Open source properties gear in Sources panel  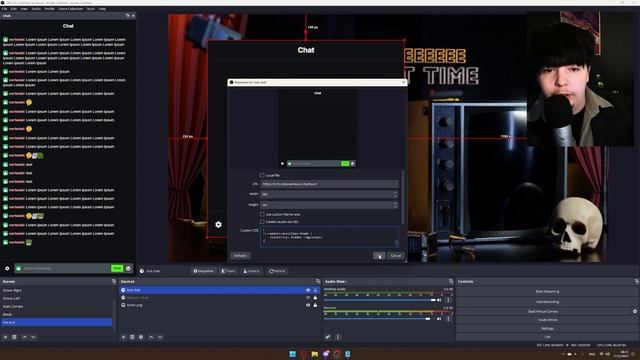click(141, 337)
